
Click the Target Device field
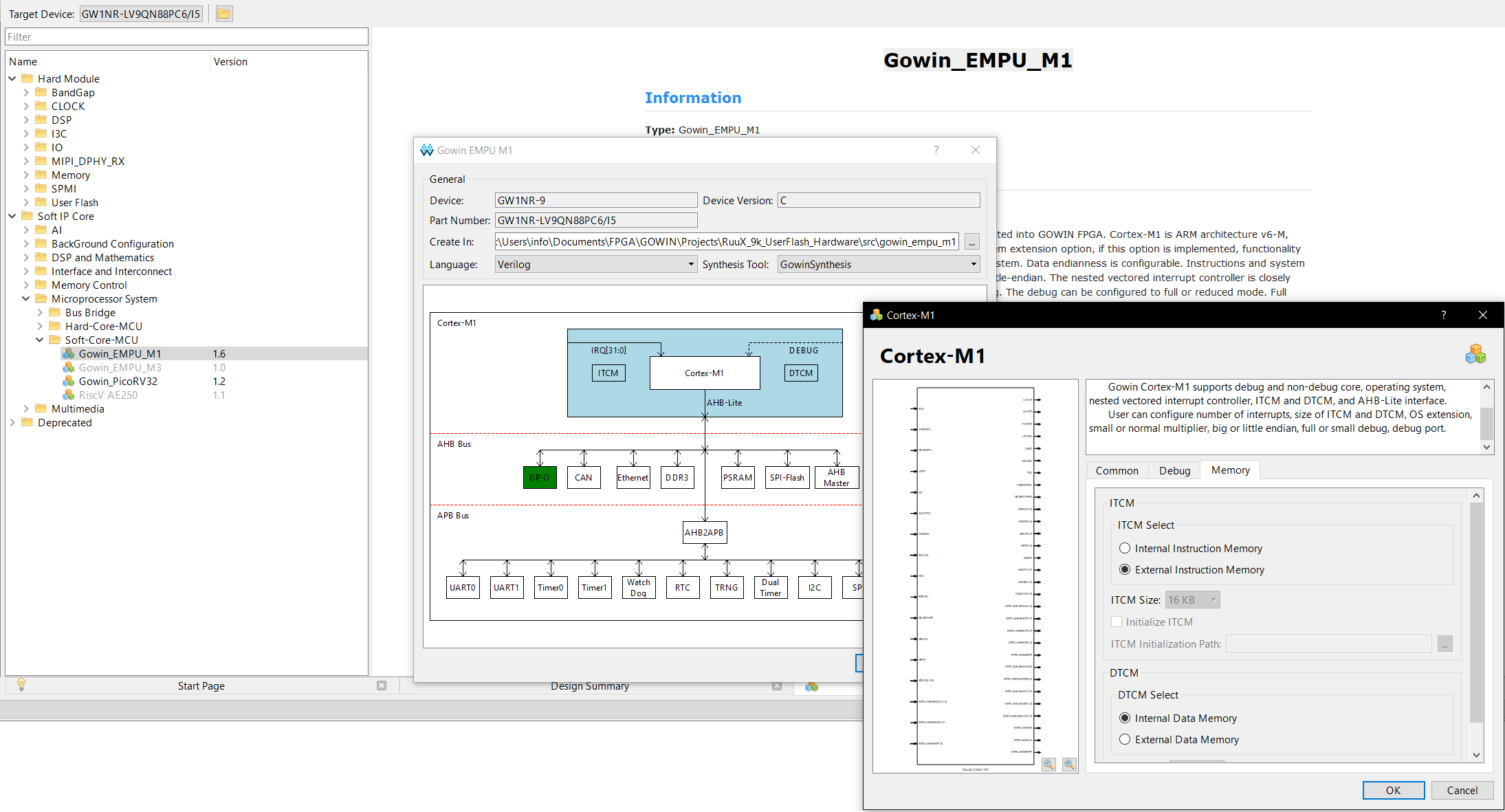click(141, 14)
